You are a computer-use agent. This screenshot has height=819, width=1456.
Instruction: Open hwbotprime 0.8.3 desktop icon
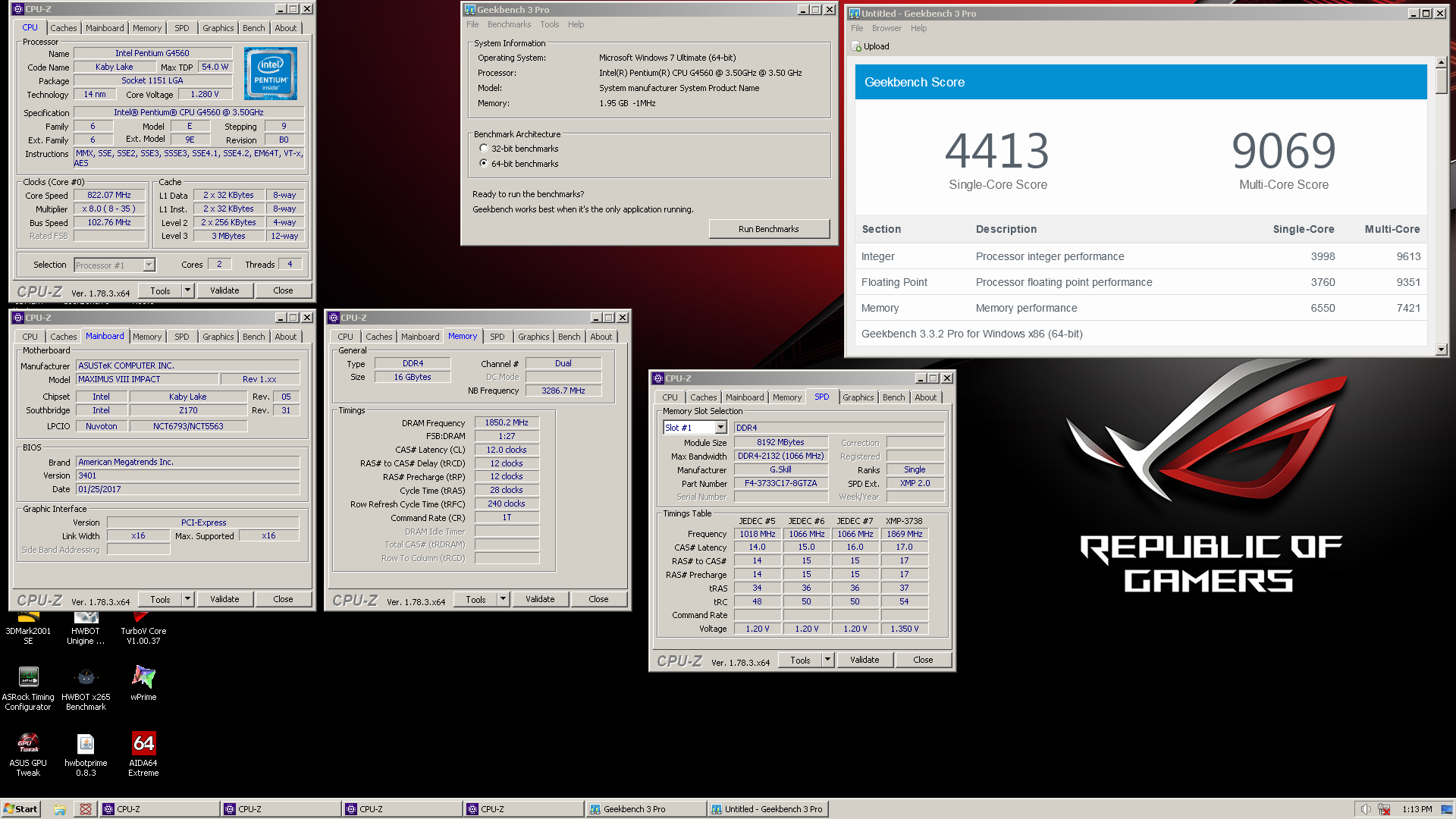[x=86, y=754]
